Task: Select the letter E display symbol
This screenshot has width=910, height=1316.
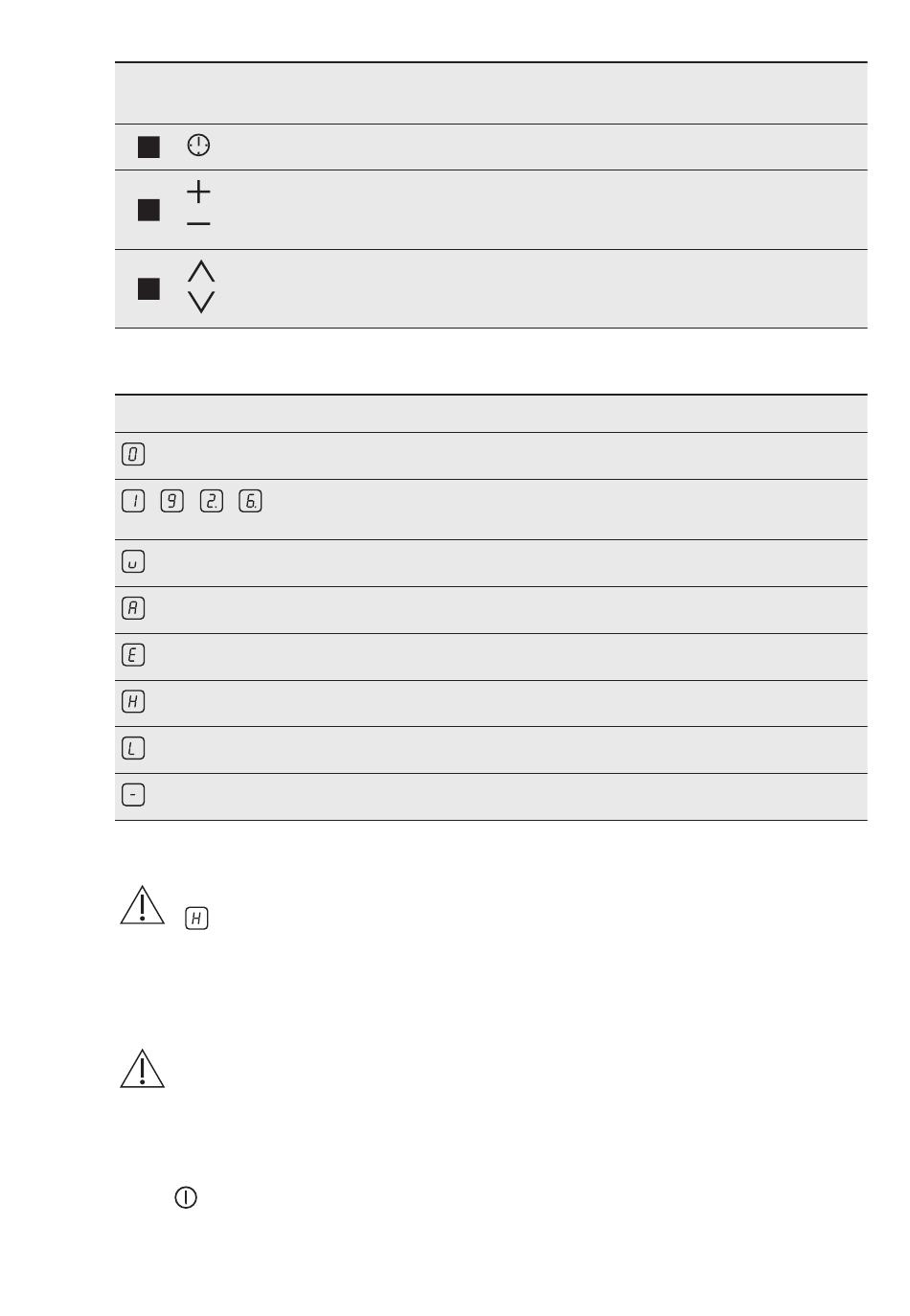Action: click(133, 655)
